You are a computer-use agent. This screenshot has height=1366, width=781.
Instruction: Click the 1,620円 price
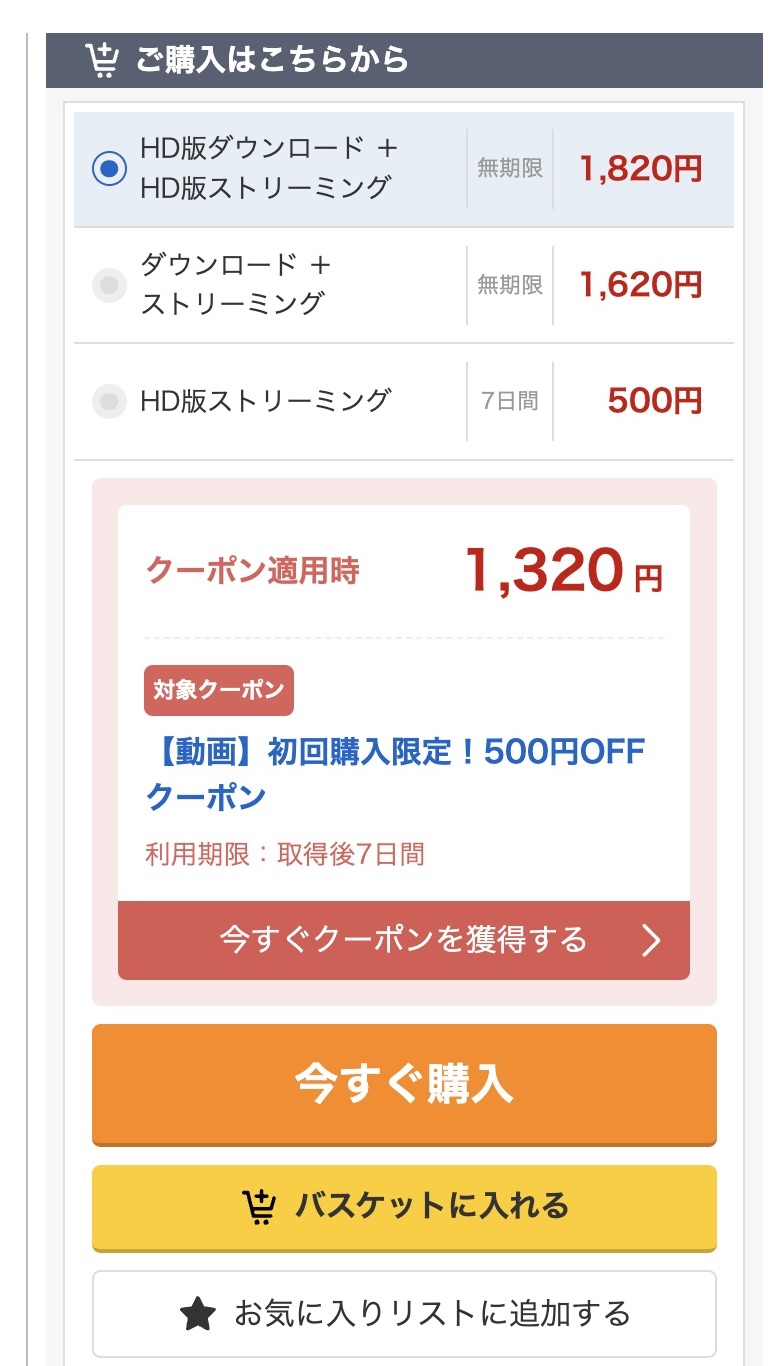pos(641,285)
